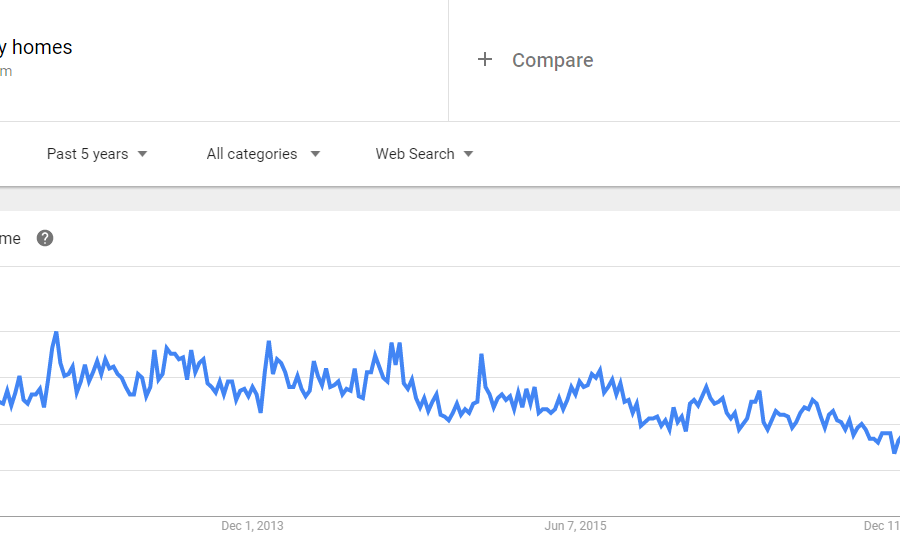Click the Dec 11 date label at right edge

882,526
